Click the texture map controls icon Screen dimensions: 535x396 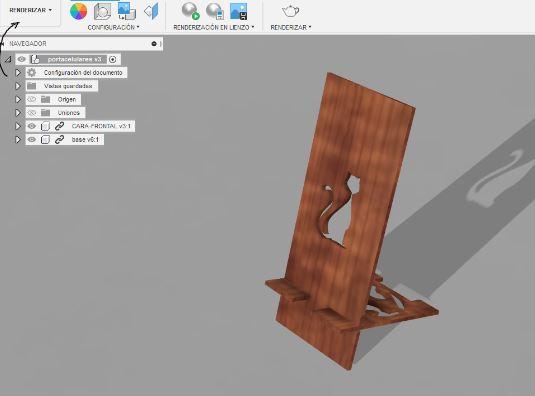point(151,11)
